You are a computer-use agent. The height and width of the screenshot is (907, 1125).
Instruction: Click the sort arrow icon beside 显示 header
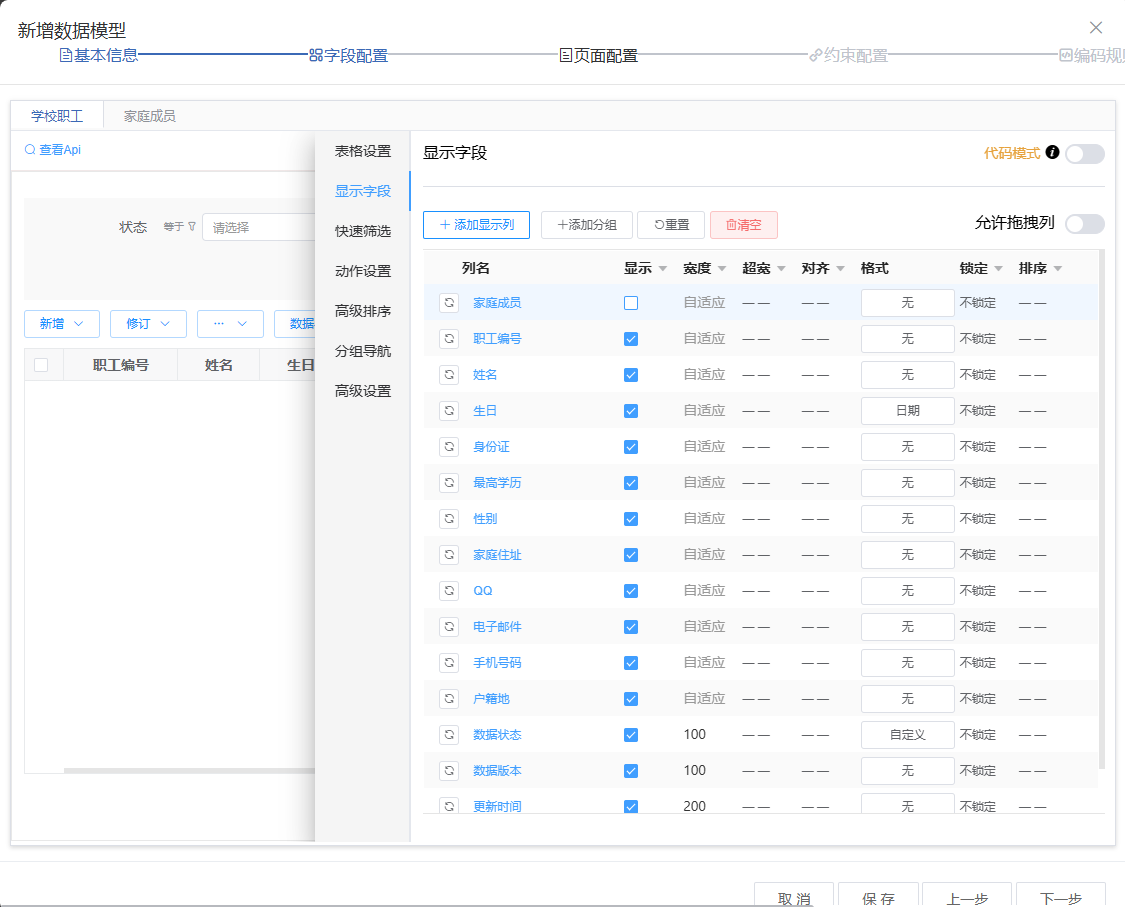pyautogui.click(x=663, y=269)
